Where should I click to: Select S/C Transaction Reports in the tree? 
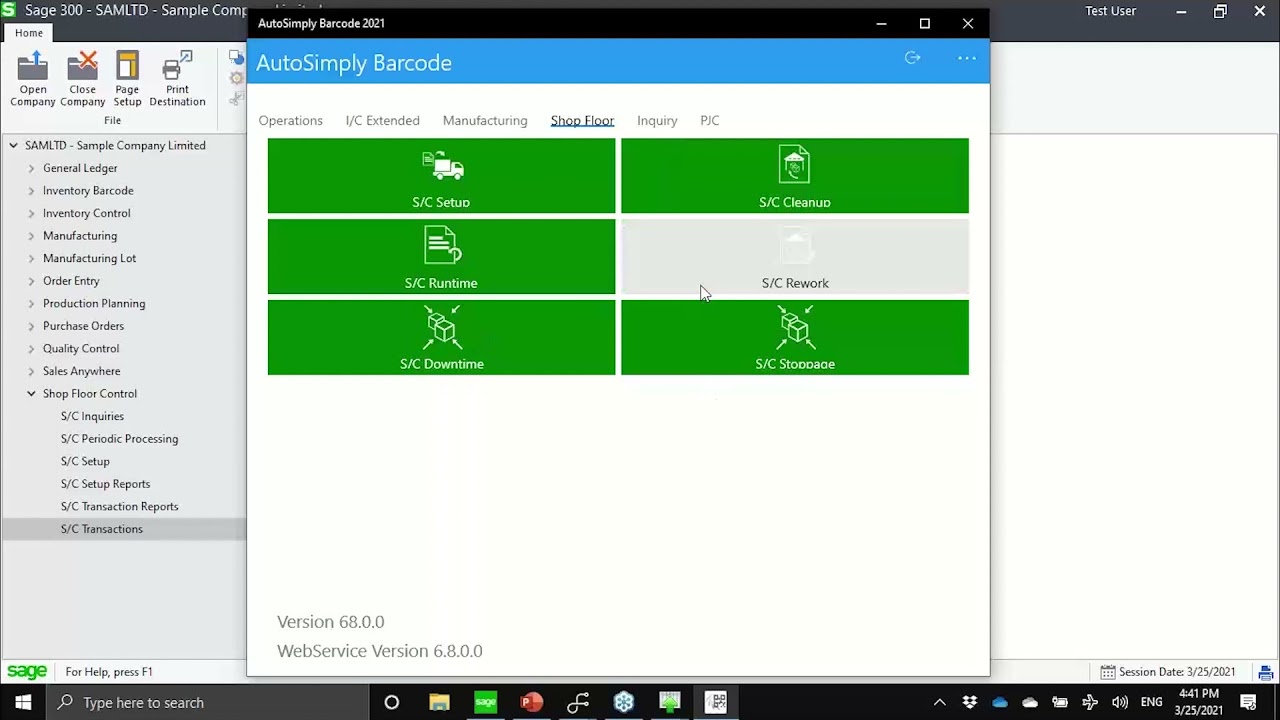point(119,506)
